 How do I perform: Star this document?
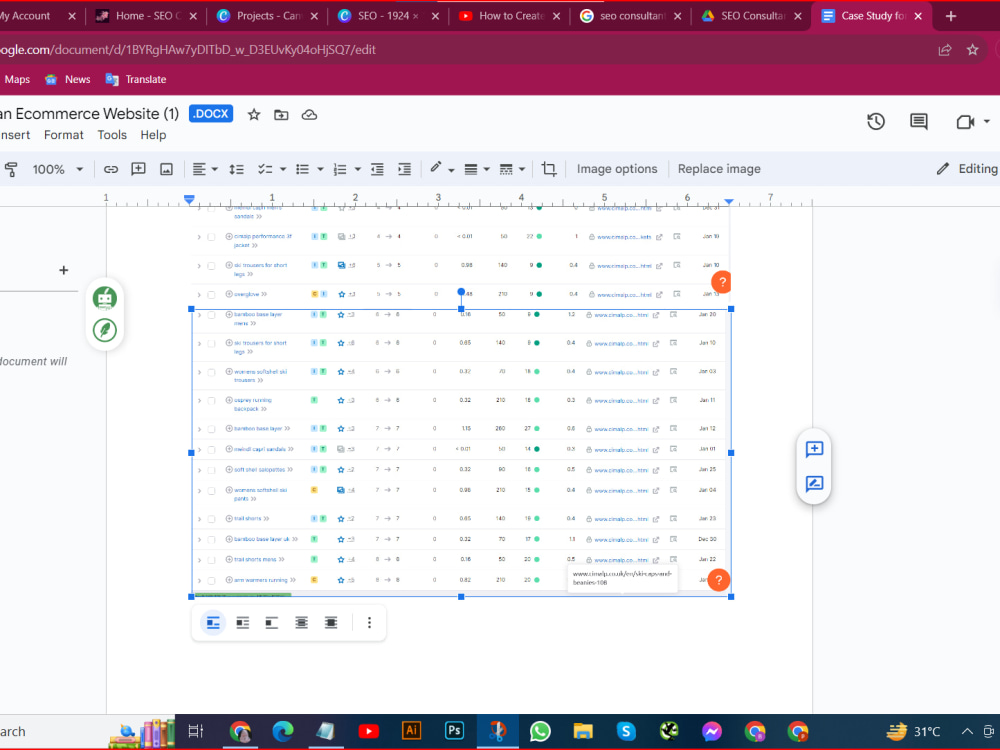point(254,115)
